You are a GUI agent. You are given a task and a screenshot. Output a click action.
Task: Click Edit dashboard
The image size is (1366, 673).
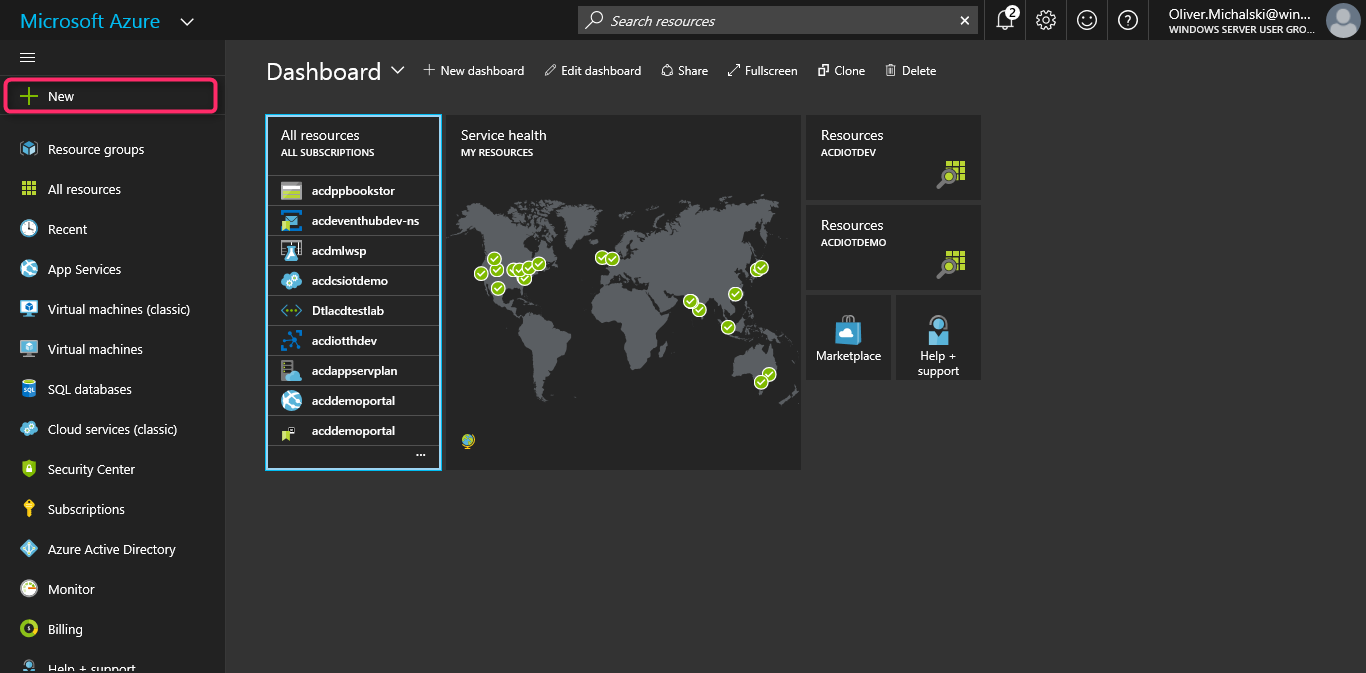pyautogui.click(x=593, y=71)
